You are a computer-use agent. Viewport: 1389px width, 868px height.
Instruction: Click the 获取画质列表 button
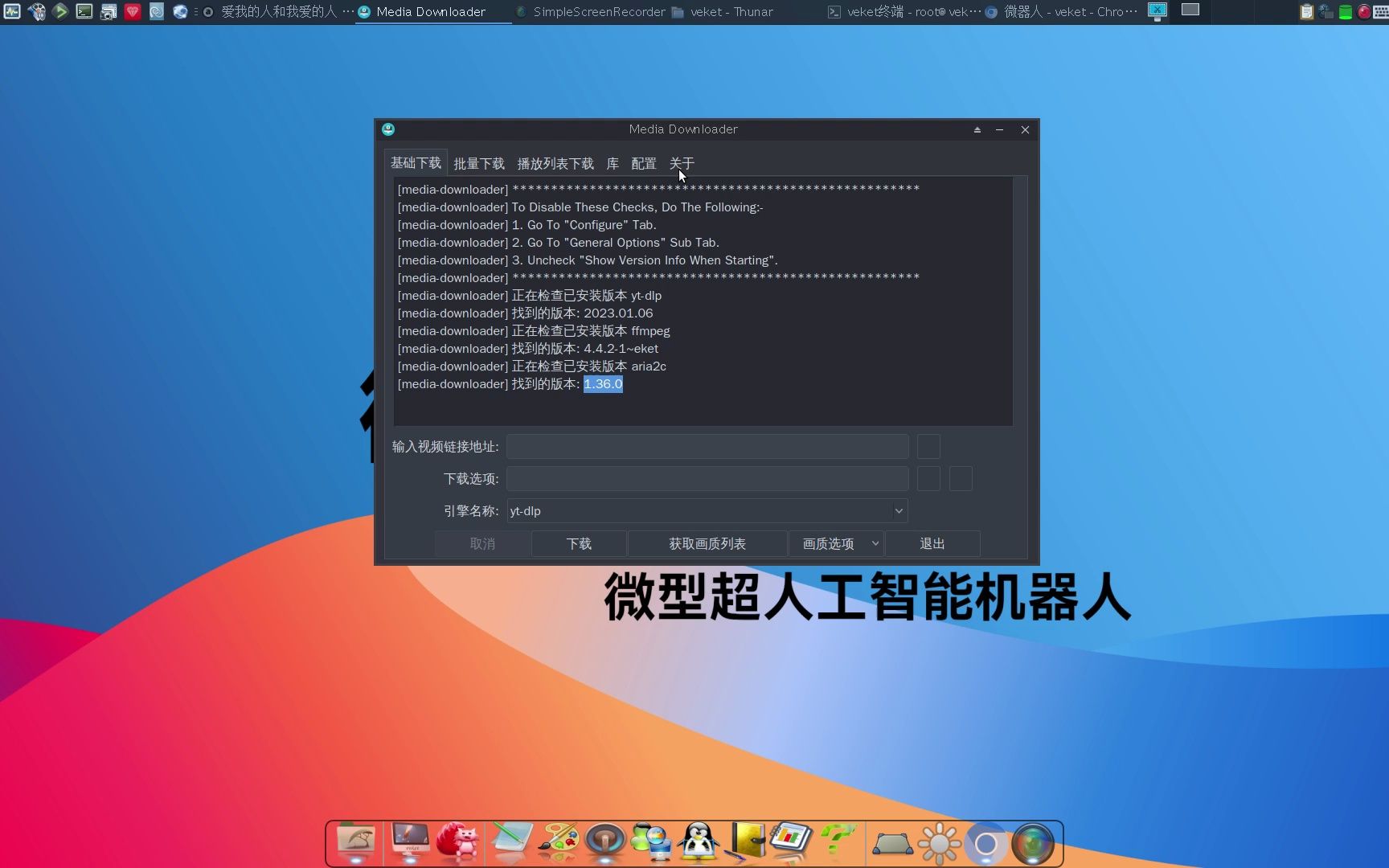pyautogui.click(x=707, y=544)
